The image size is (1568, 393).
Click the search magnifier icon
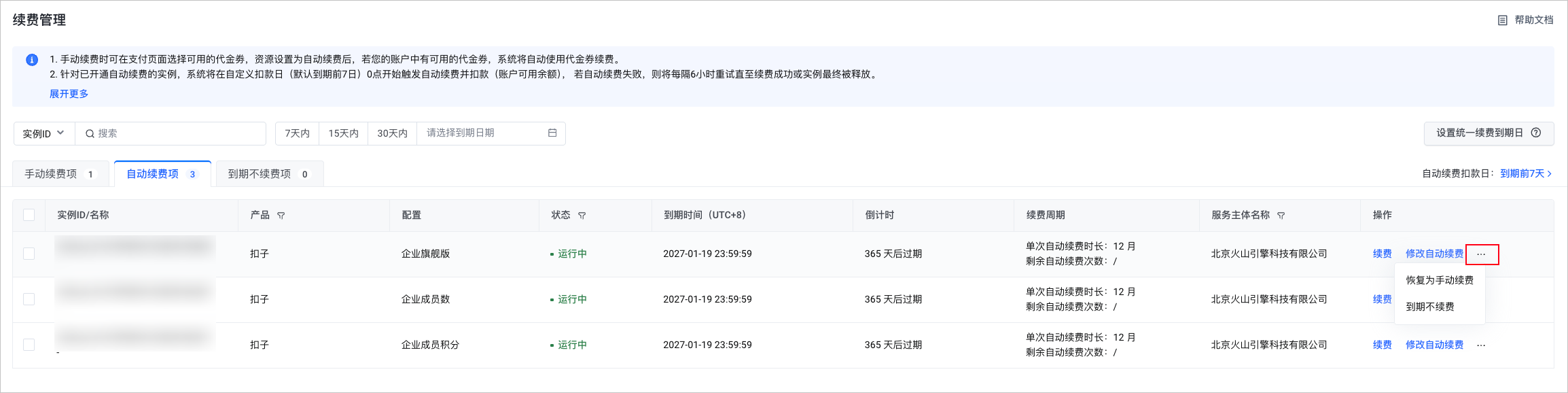click(x=90, y=134)
